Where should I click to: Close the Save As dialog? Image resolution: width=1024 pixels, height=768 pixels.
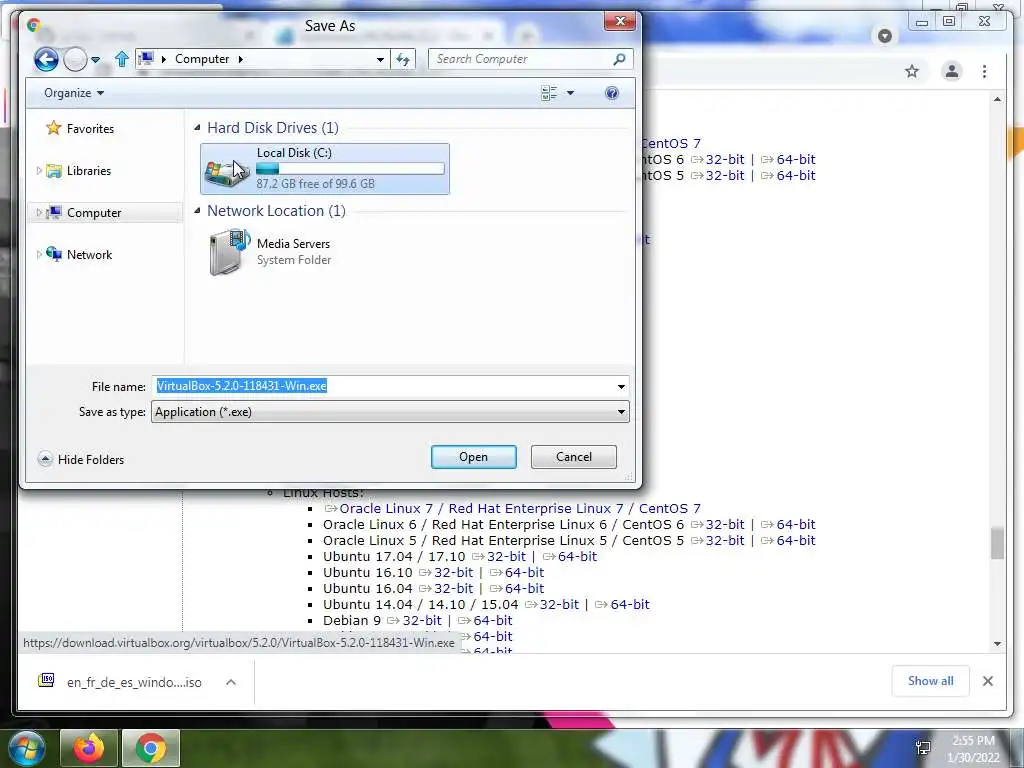[620, 21]
